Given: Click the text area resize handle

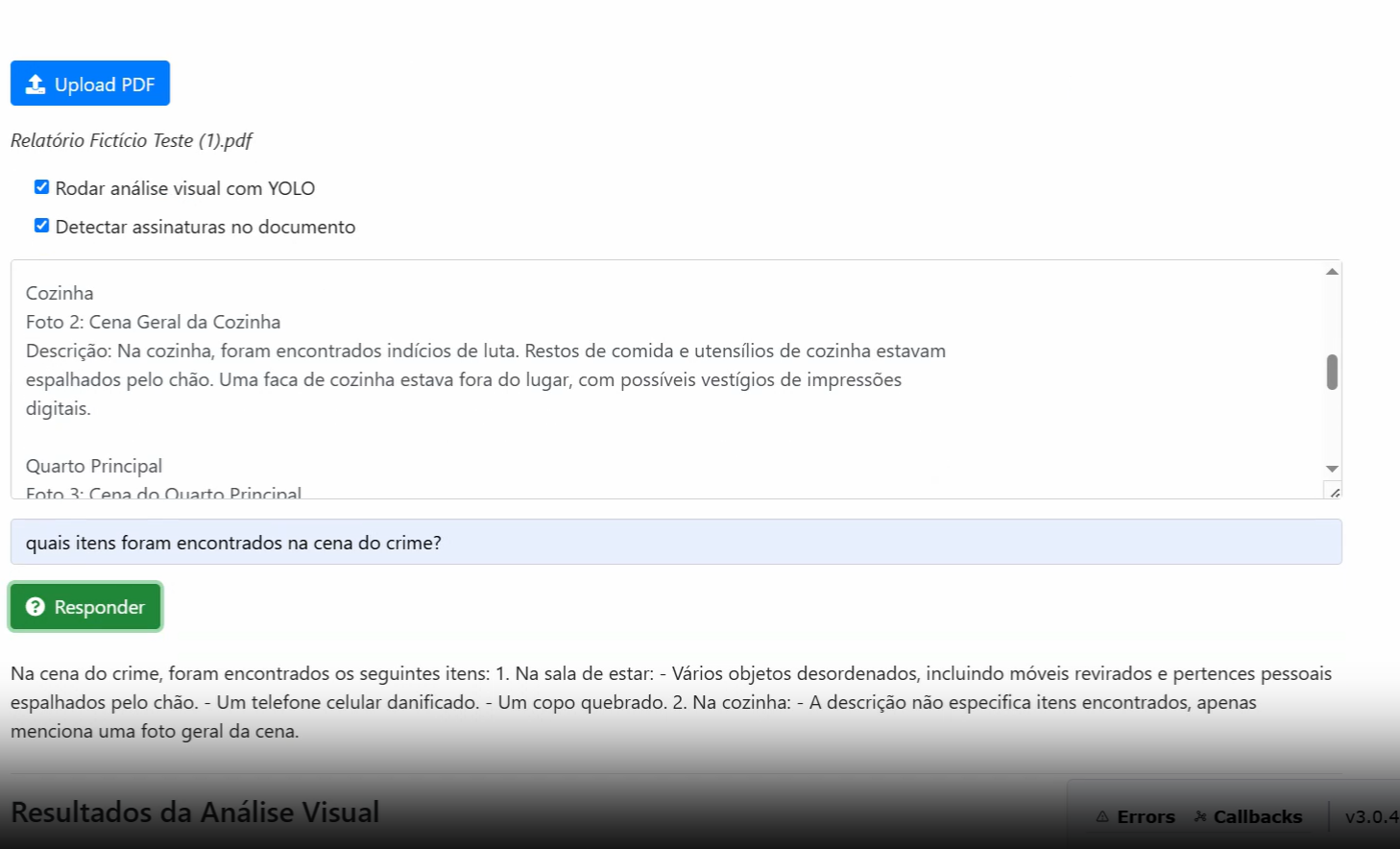Looking at the screenshot, I should [x=1334, y=491].
